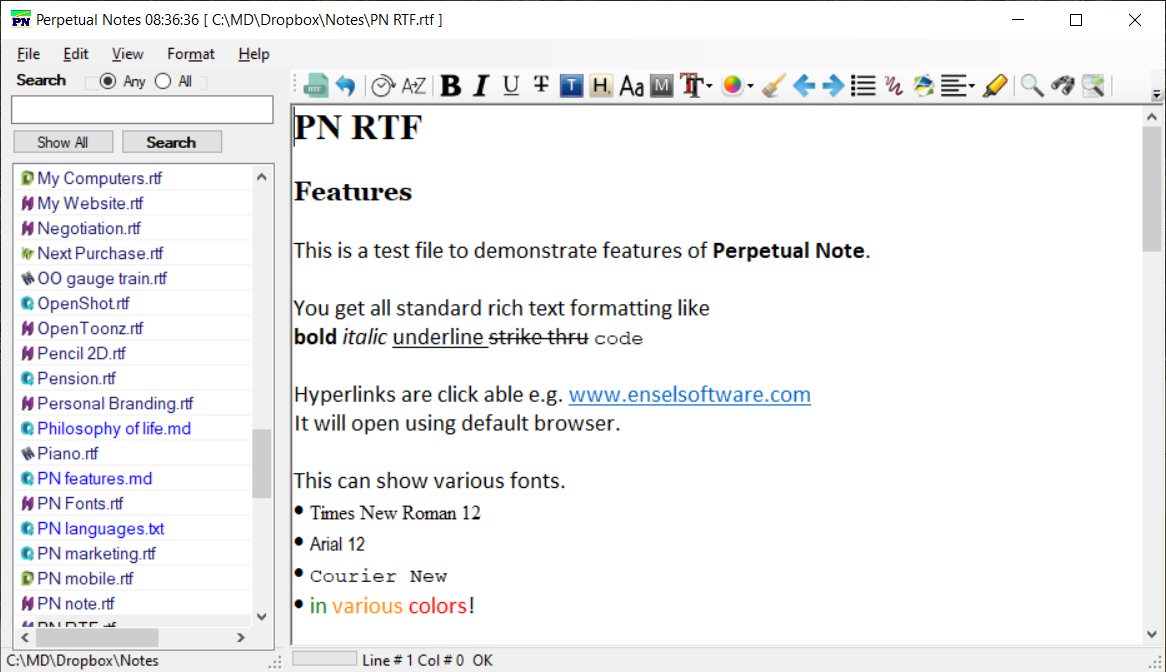Image resolution: width=1166 pixels, height=672 pixels.
Task: Click the blue left arrow icon
Action: click(x=804, y=85)
